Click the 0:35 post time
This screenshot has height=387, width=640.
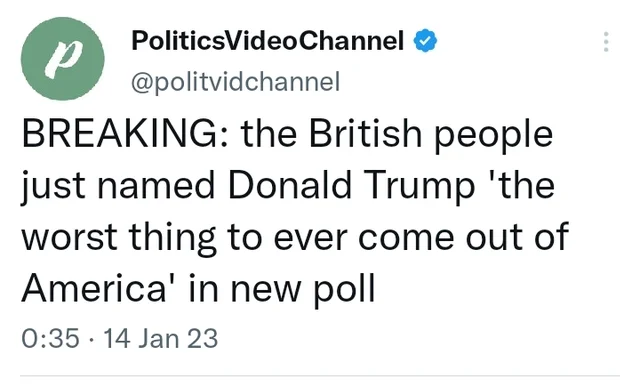(x=50, y=338)
